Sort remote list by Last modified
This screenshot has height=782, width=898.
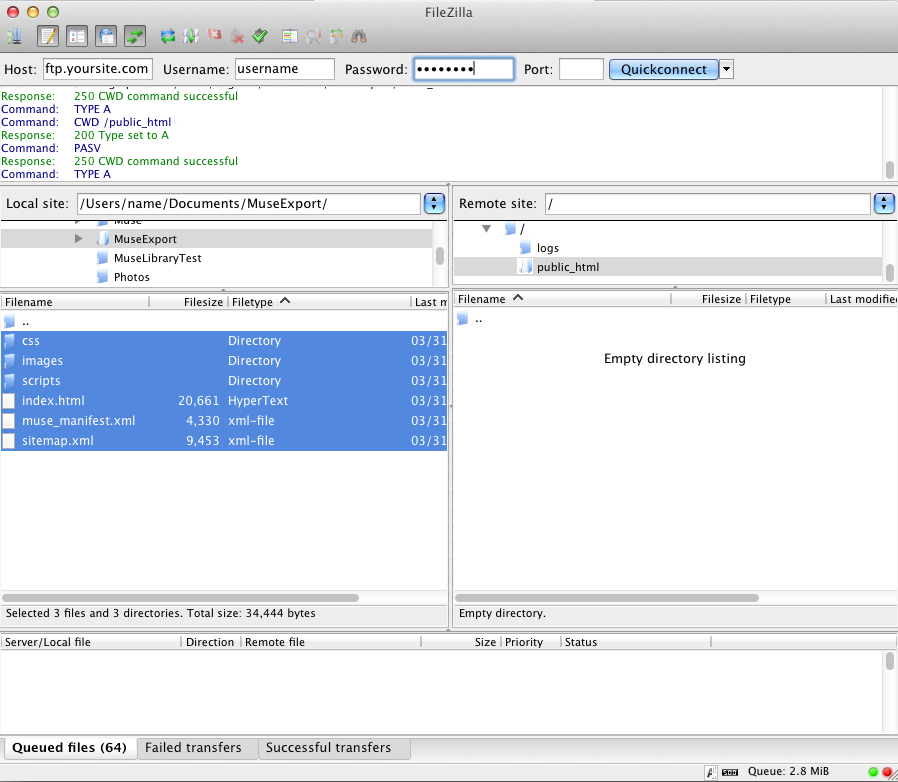click(862, 299)
